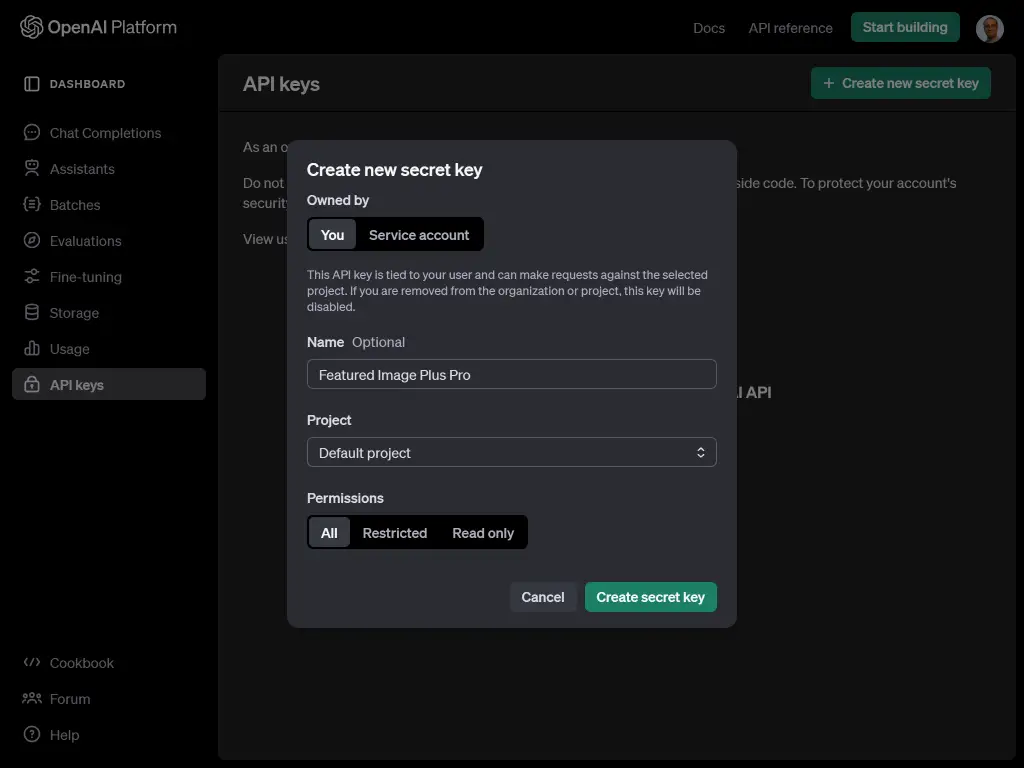This screenshot has width=1024, height=768.
Task: Open the user profile avatar
Action: point(989,29)
